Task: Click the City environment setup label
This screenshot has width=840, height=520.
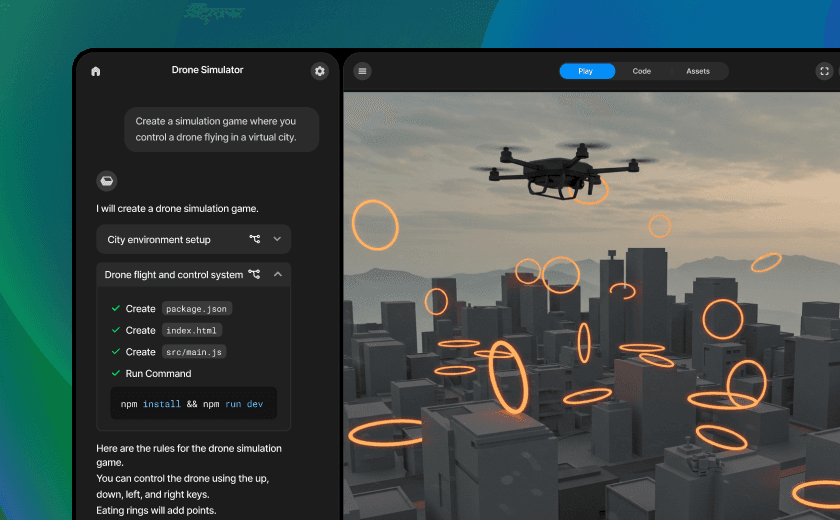Action: 159,239
